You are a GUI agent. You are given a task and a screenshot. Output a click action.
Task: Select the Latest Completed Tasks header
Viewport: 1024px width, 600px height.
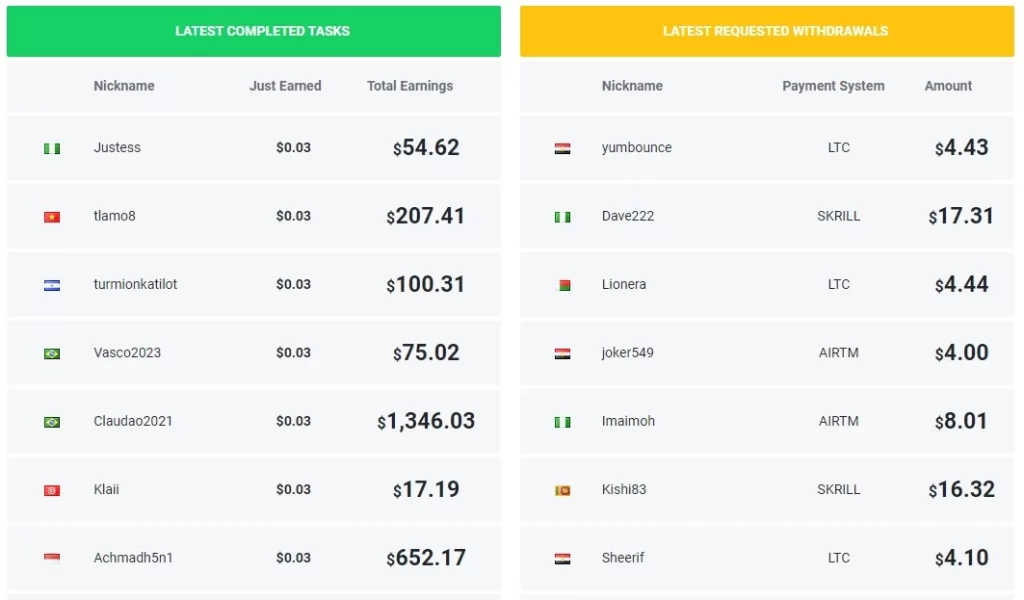[254, 31]
